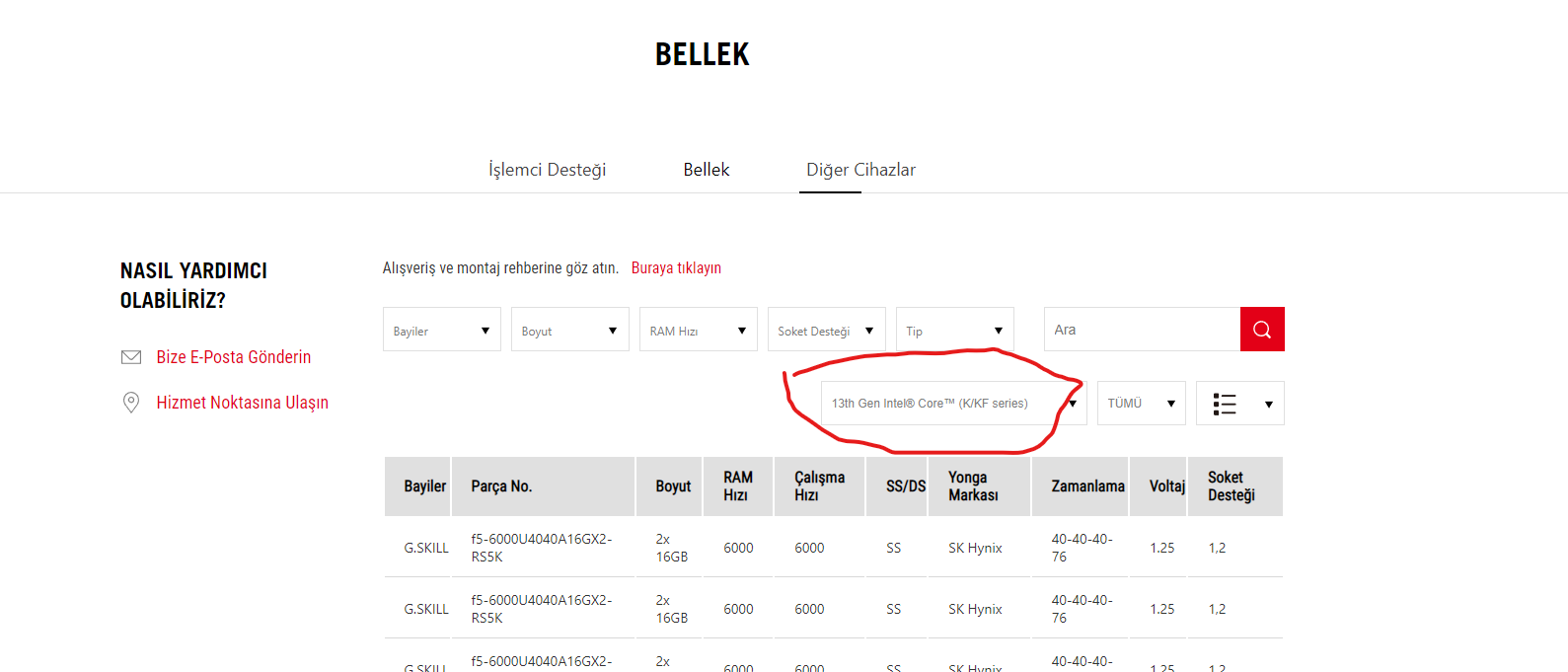Expand the RAM Hızı dropdown
The height and width of the screenshot is (672, 1568).
[698, 331]
